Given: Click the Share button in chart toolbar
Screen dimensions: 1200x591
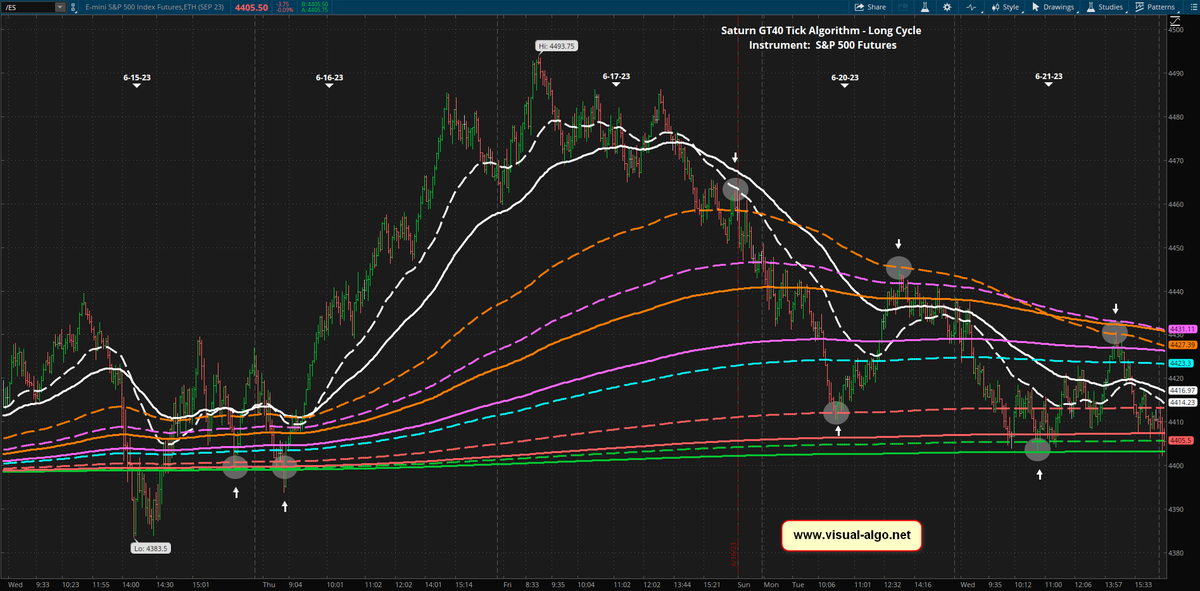Looking at the screenshot, I should coord(870,7).
